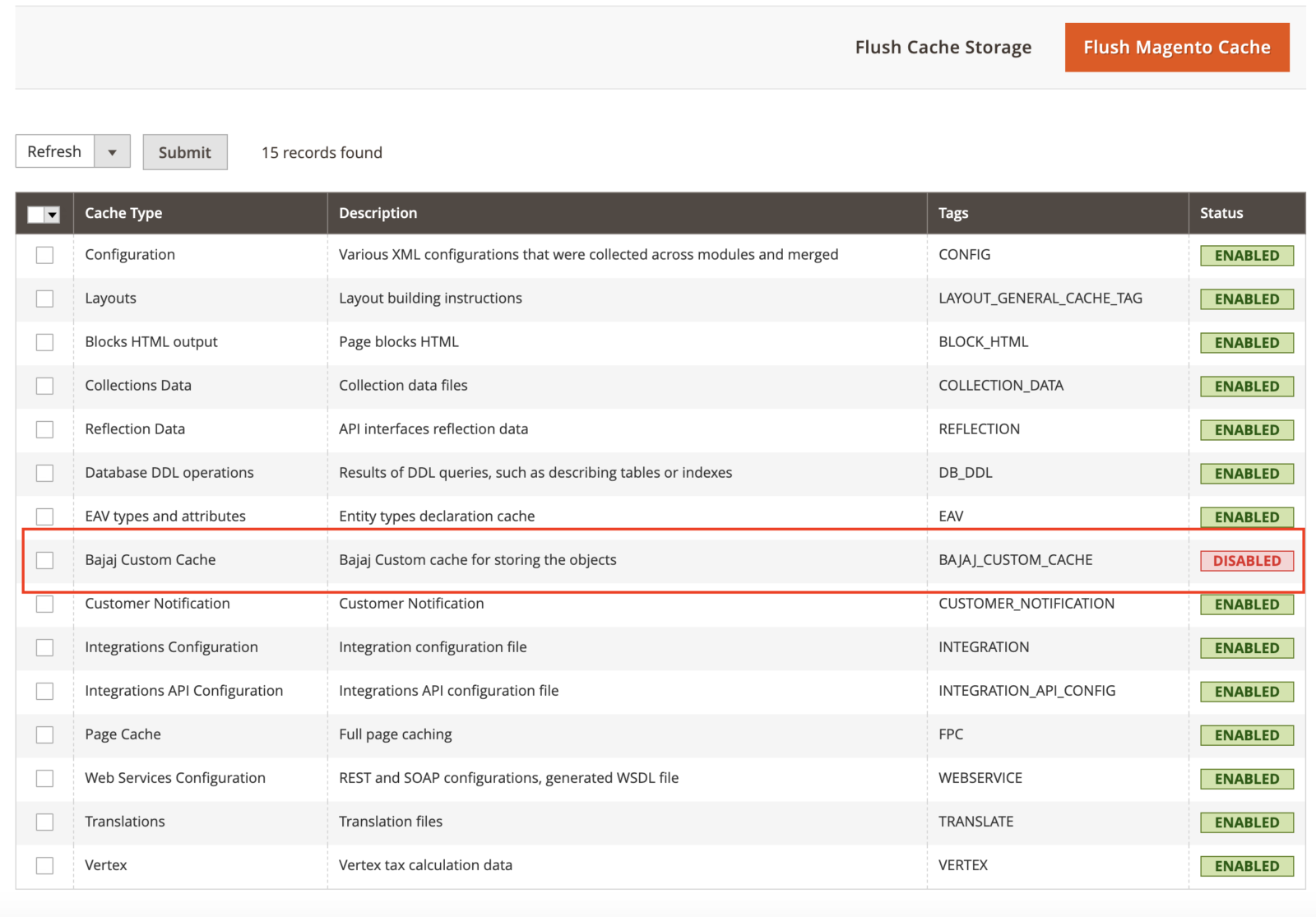Click the ENABLED badge on Page Cache row
The image size is (1316, 917).
click(1246, 734)
